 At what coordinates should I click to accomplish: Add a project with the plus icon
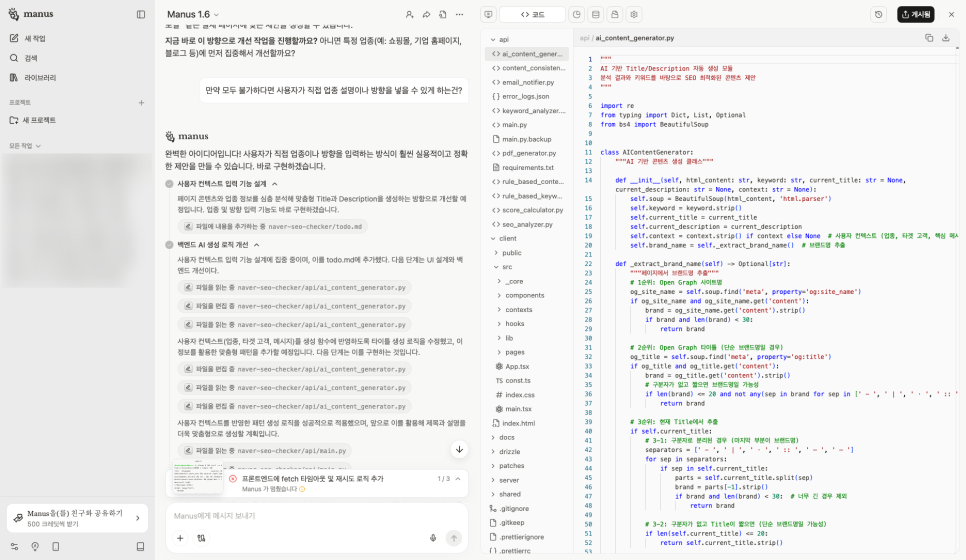click(141, 102)
